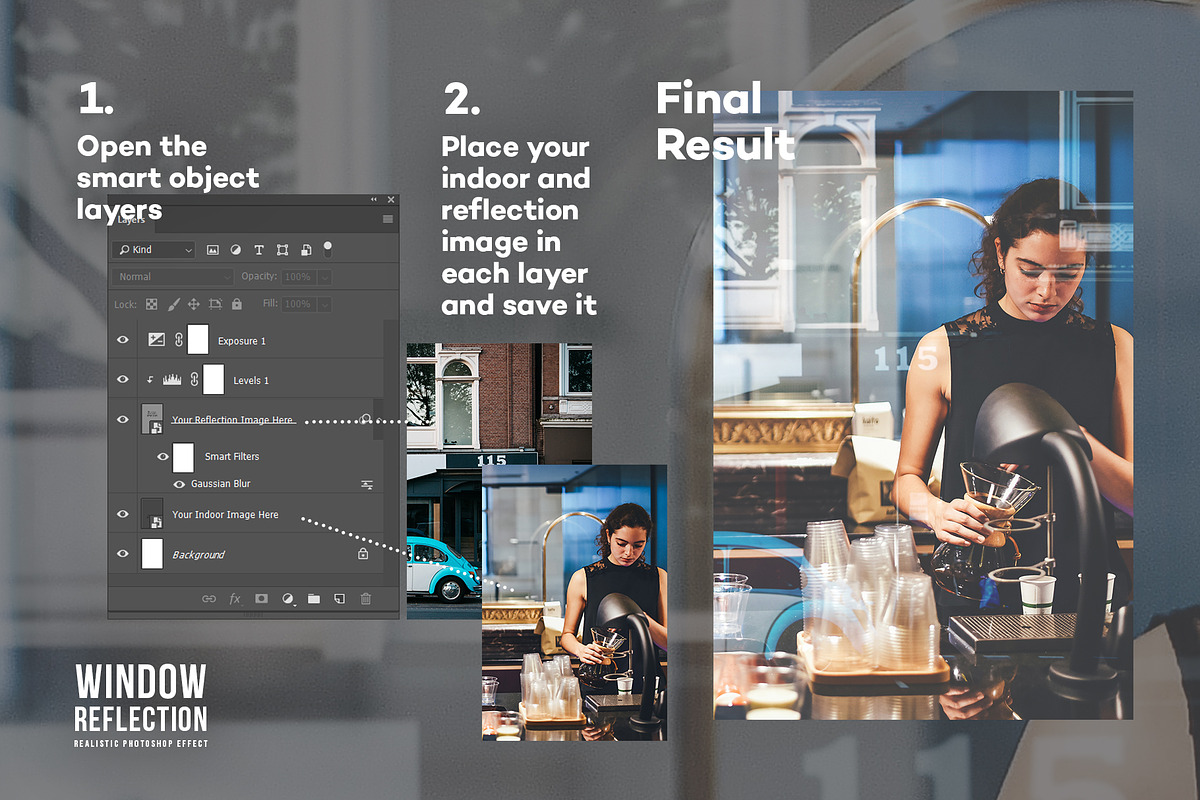Filter for smart objects icon

[305, 249]
